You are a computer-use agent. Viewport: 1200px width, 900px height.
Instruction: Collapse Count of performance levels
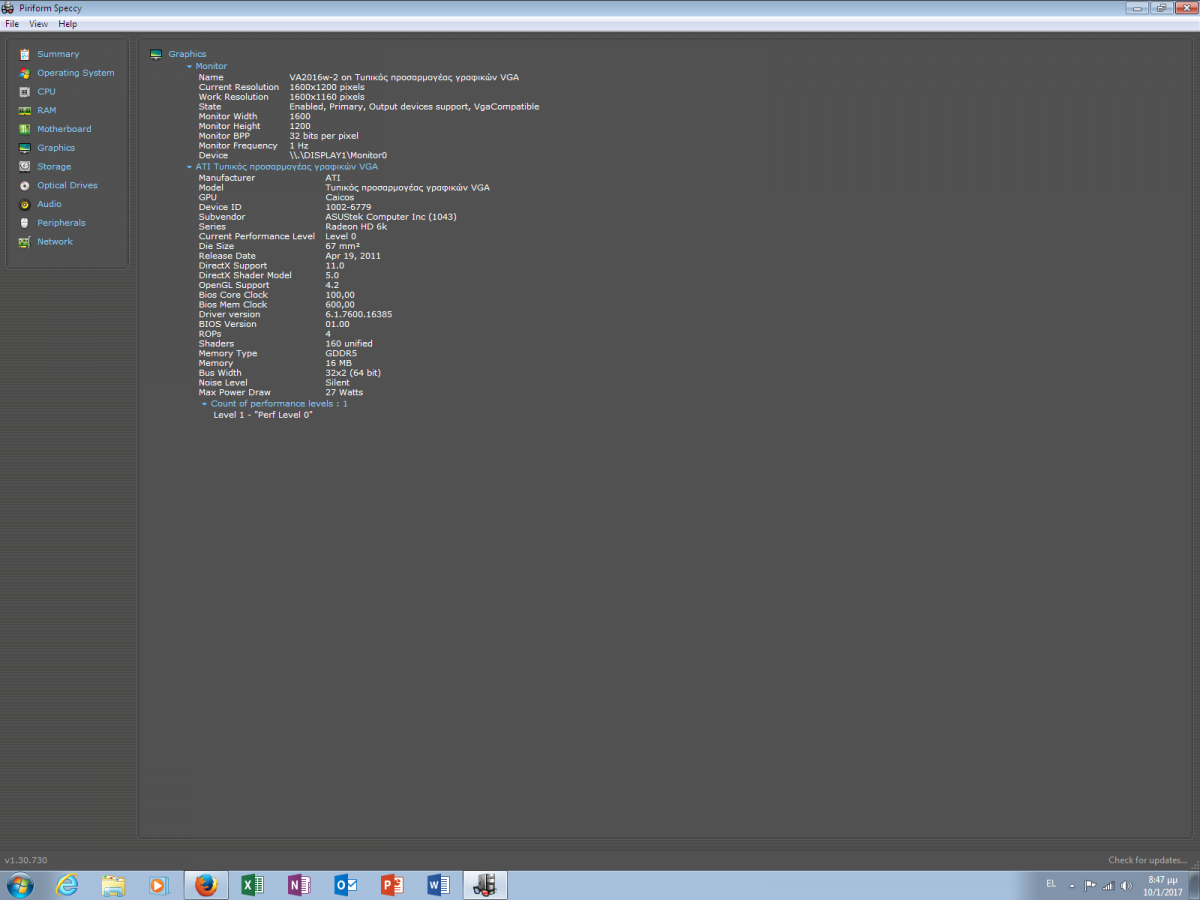(x=205, y=404)
